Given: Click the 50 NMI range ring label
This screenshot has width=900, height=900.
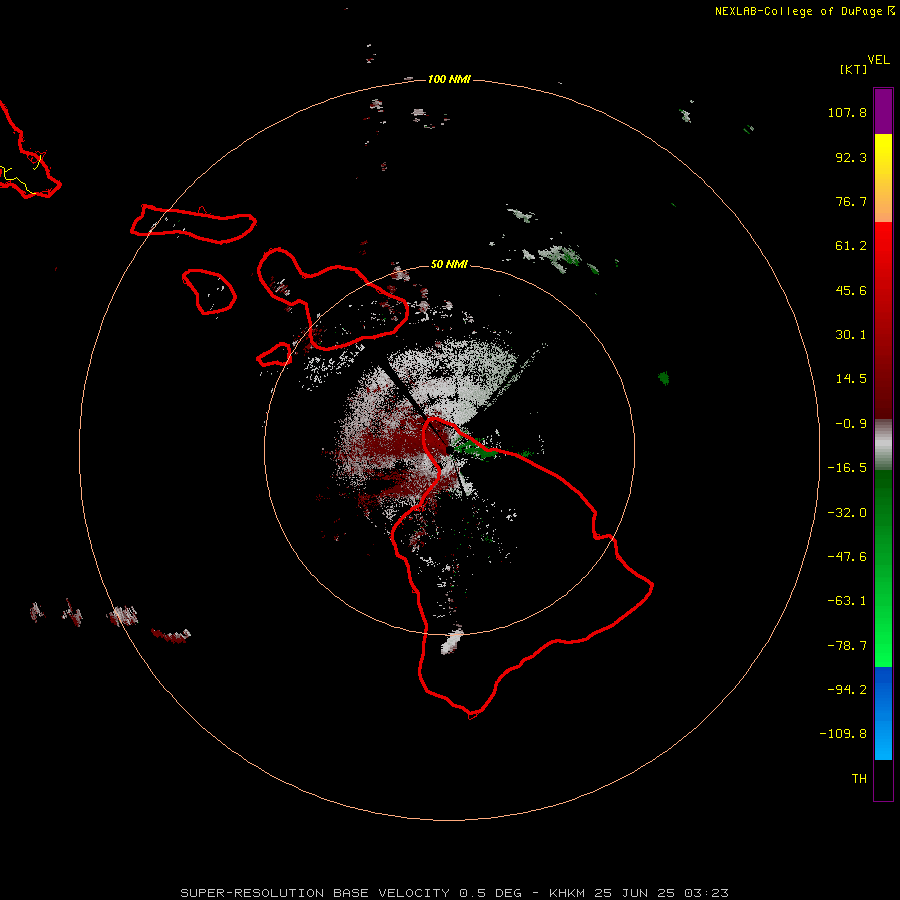Looking at the screenshot, I should point(449,264).
